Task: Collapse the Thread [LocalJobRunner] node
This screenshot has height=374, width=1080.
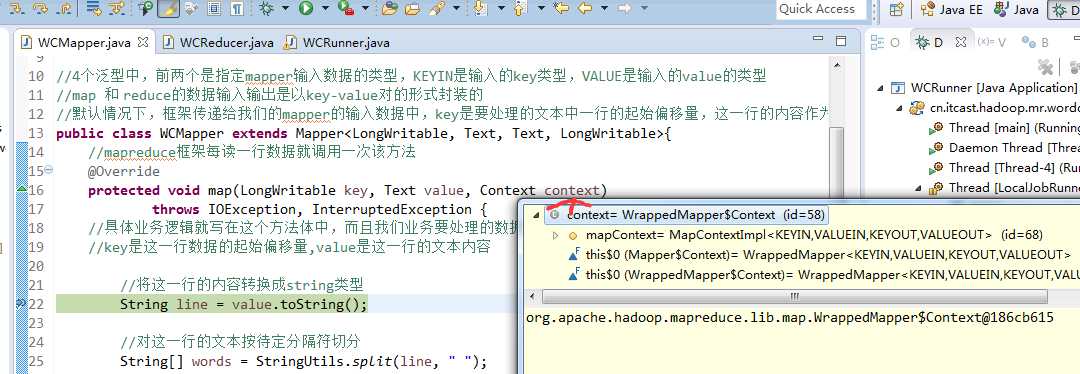Action: coord(918,188)
